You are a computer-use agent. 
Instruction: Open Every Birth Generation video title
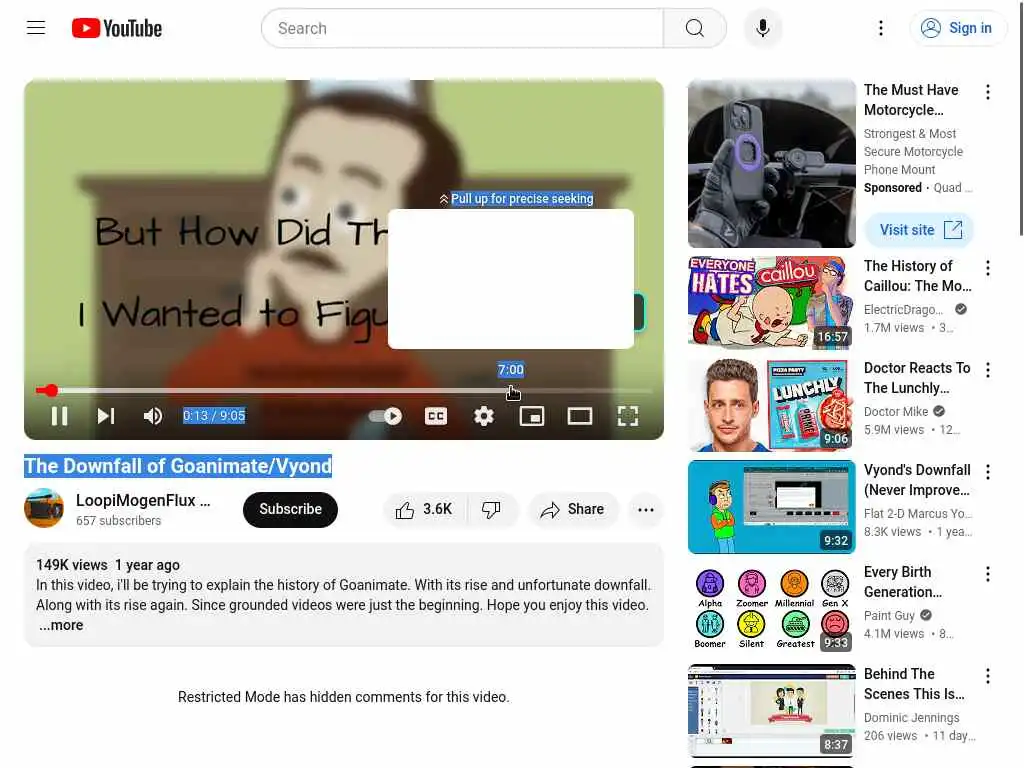coord(903,582)
